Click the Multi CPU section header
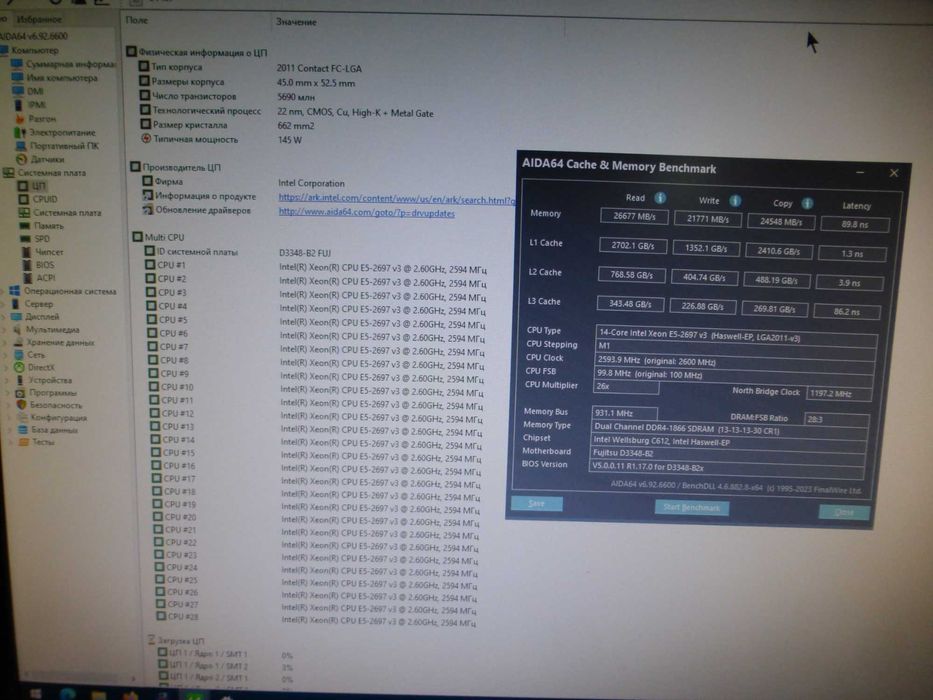 click(x=158, y=237)
